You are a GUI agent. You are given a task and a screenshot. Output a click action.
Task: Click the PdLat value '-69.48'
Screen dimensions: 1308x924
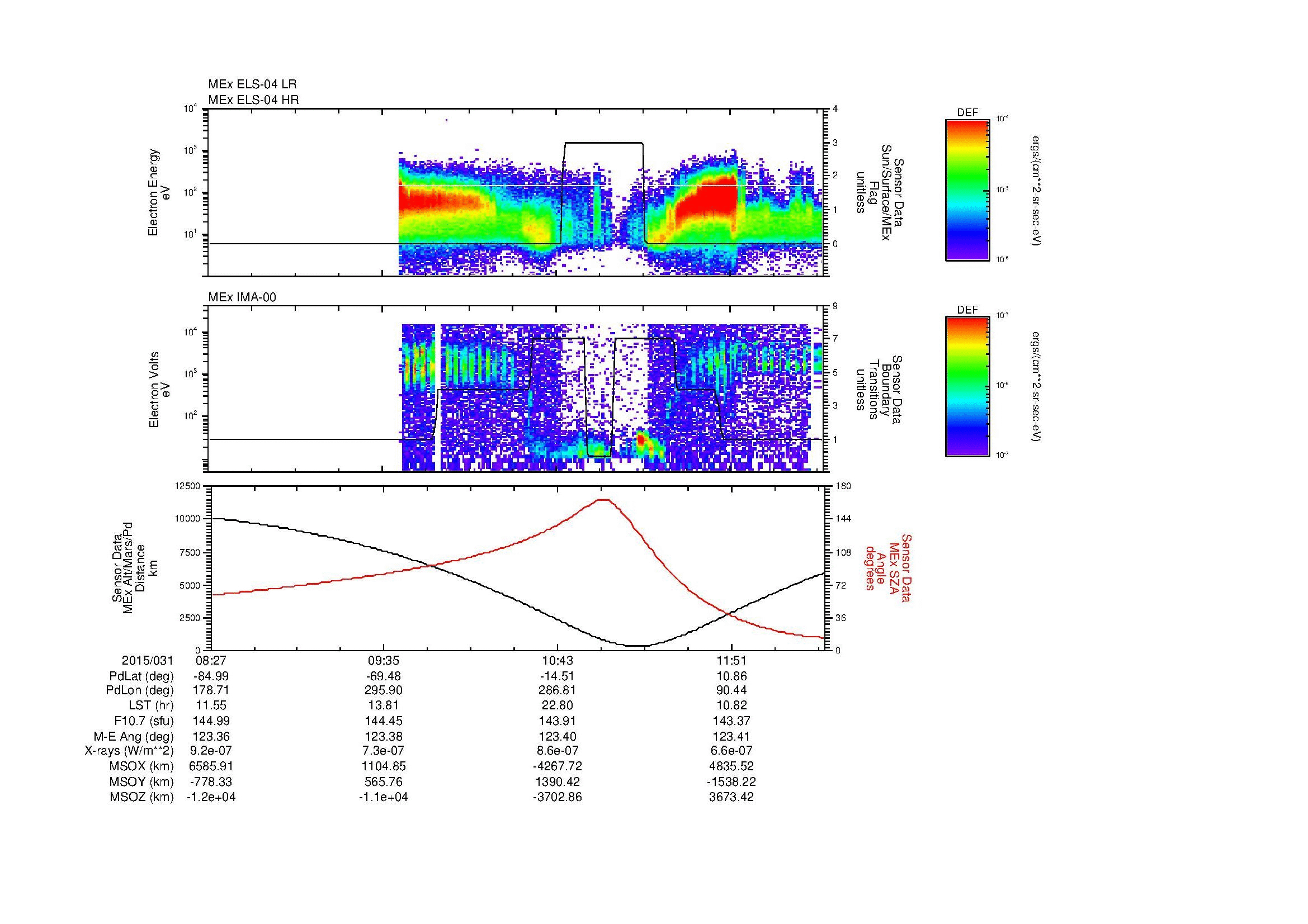pos(384,676)
